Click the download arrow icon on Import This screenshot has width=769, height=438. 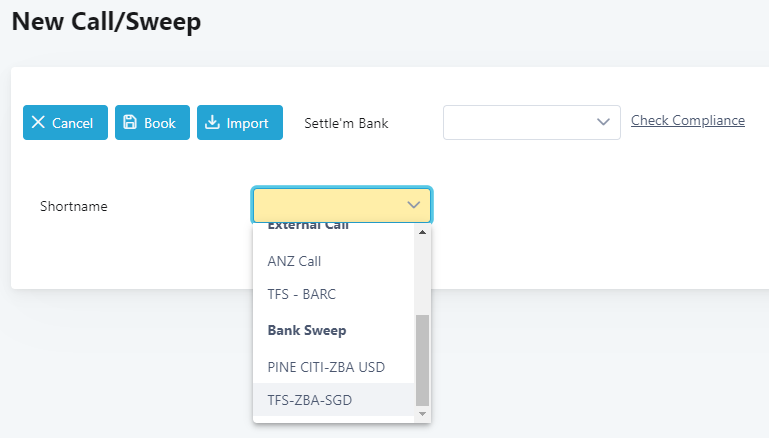click(212, 122)
